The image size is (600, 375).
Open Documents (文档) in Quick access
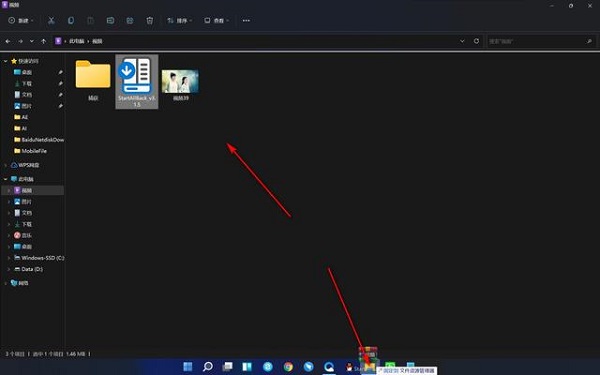click(x=26, y=95)
